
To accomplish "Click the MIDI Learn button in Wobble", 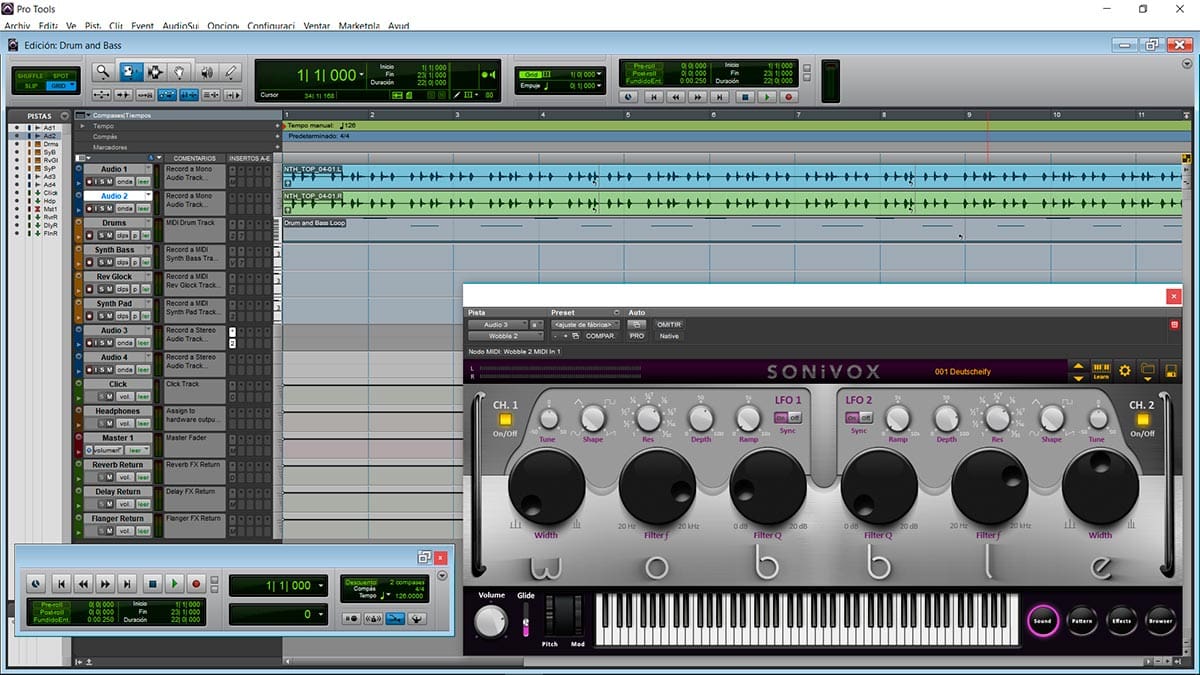I will click(1101, 371).
